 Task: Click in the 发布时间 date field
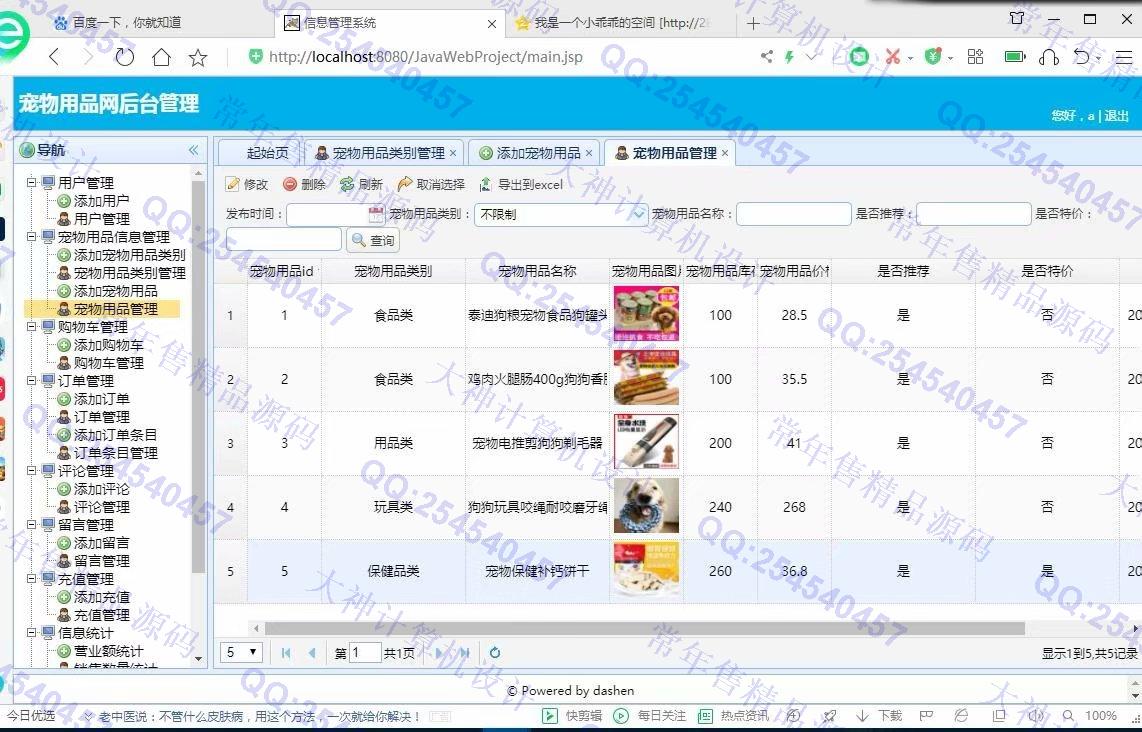pyautogui.click(x=327, y=214)
